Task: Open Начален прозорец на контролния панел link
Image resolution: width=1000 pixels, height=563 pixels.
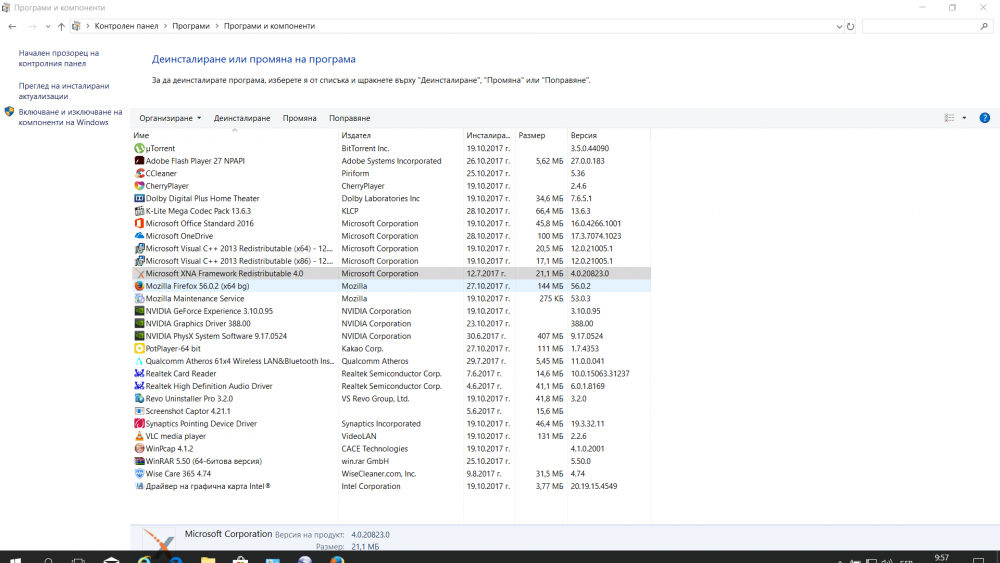Action: click(x=59, y=58)
